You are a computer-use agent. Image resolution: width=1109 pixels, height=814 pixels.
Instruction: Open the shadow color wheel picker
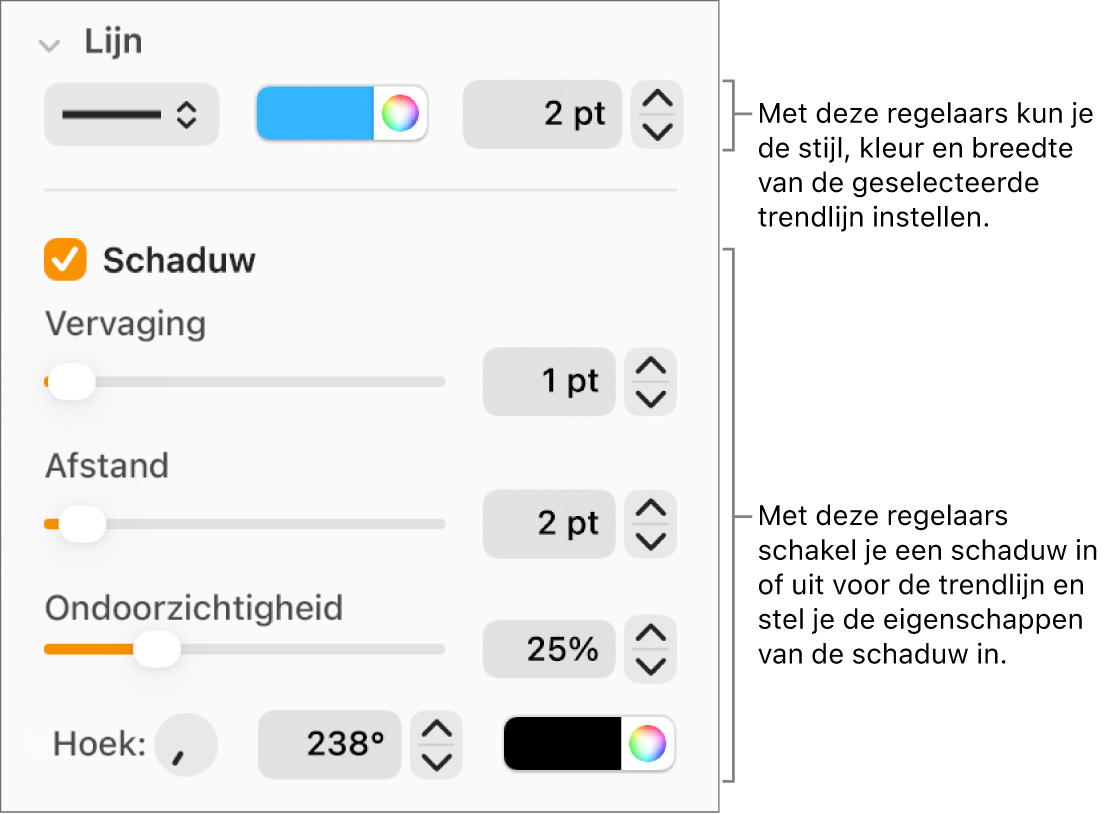648,743
